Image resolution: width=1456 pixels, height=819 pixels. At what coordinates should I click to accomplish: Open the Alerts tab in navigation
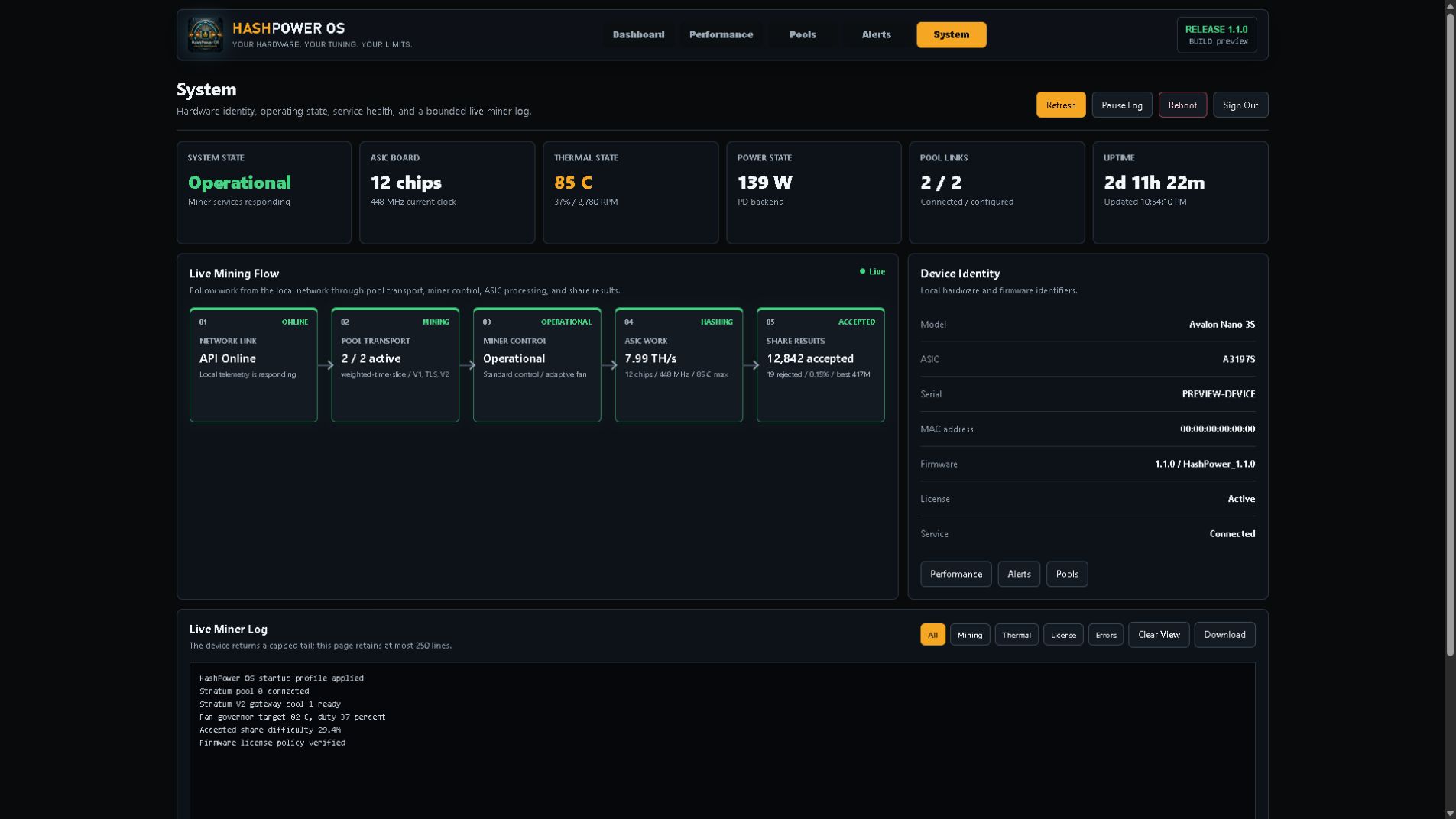point(876,35)
